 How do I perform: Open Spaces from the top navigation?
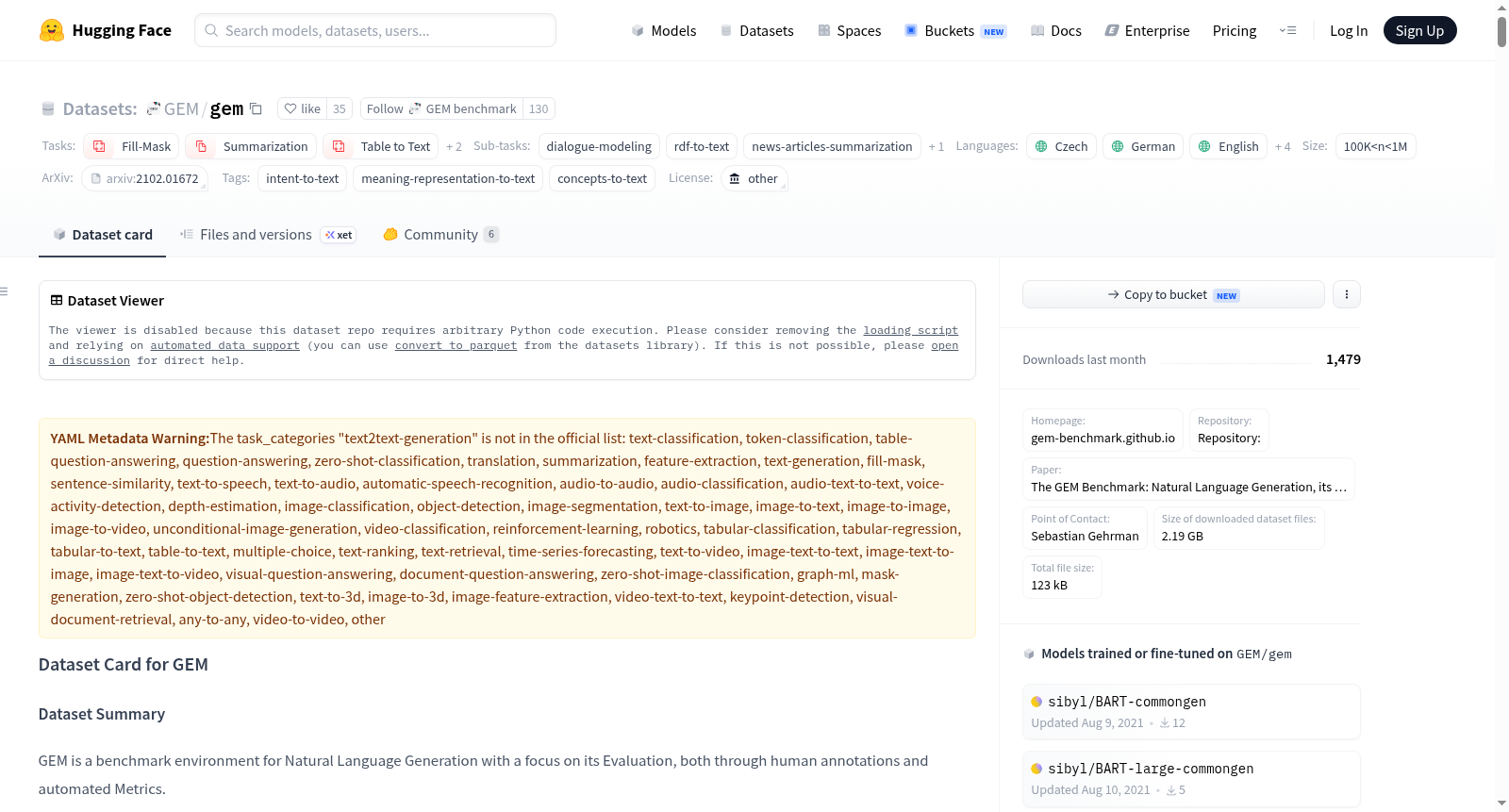849,30
